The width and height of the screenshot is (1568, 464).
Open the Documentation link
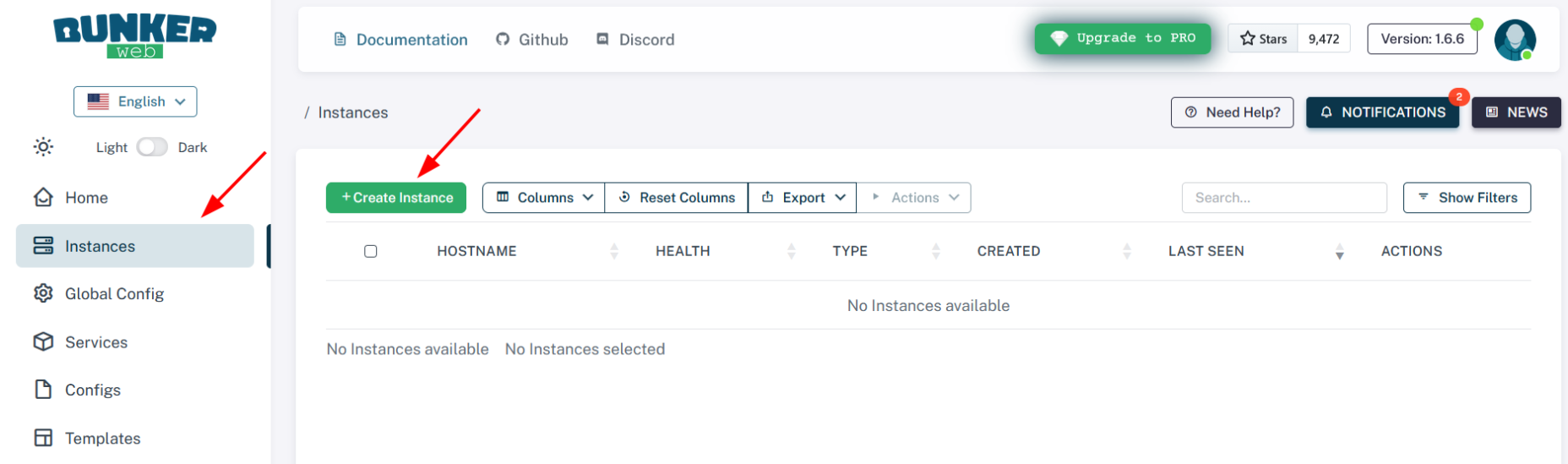[401, 40]
